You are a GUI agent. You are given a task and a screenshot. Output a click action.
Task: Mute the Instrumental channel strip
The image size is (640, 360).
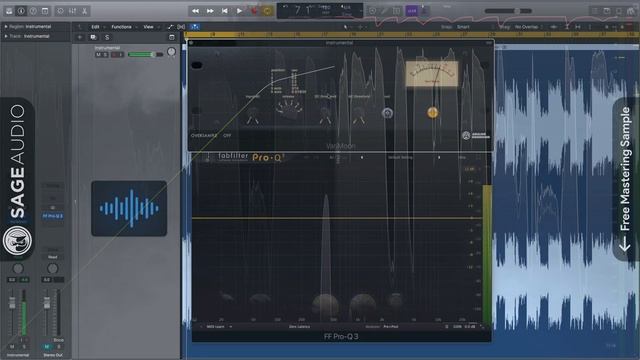pos(12,347)
